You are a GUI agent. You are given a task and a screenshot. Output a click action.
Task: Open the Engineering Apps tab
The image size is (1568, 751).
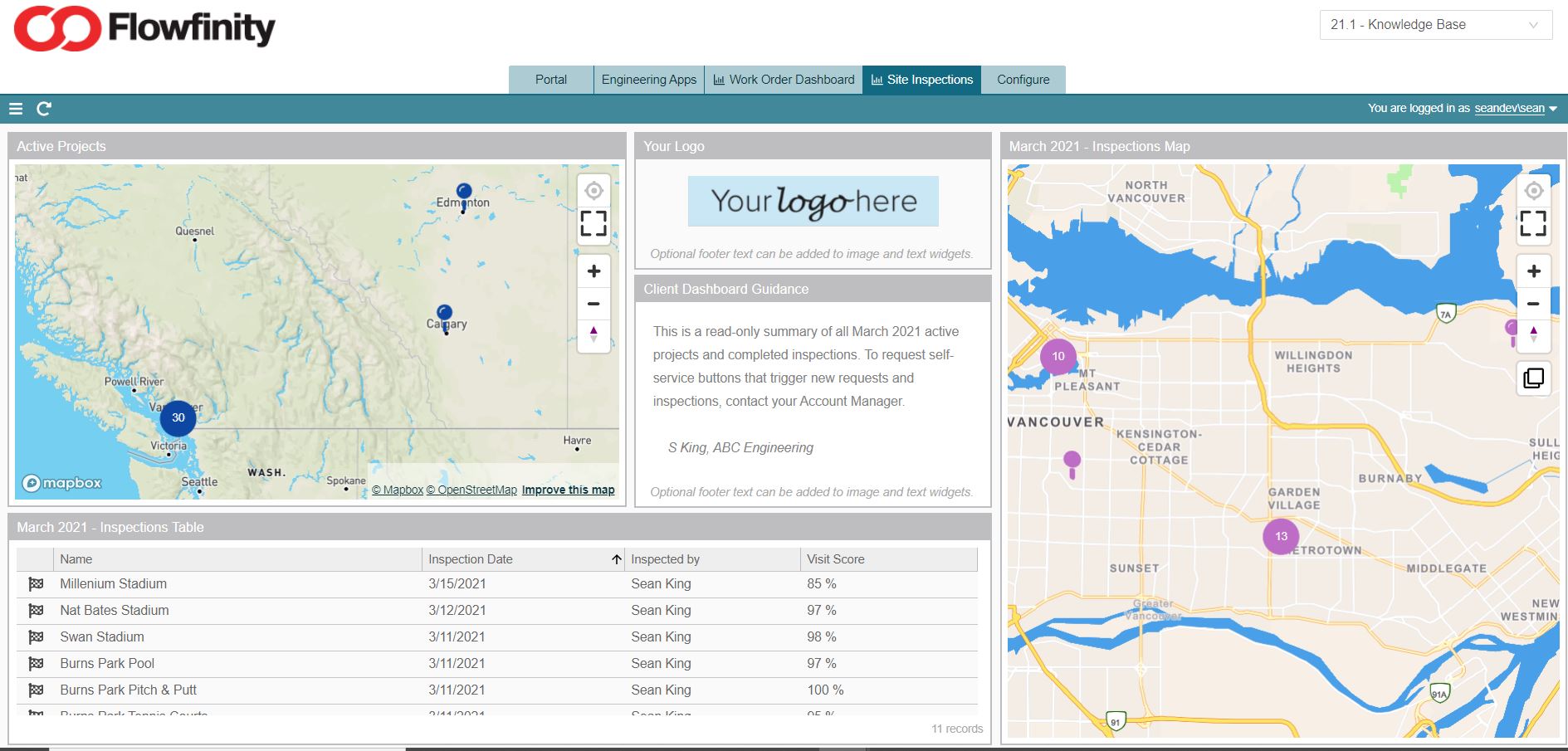(648, 80)
